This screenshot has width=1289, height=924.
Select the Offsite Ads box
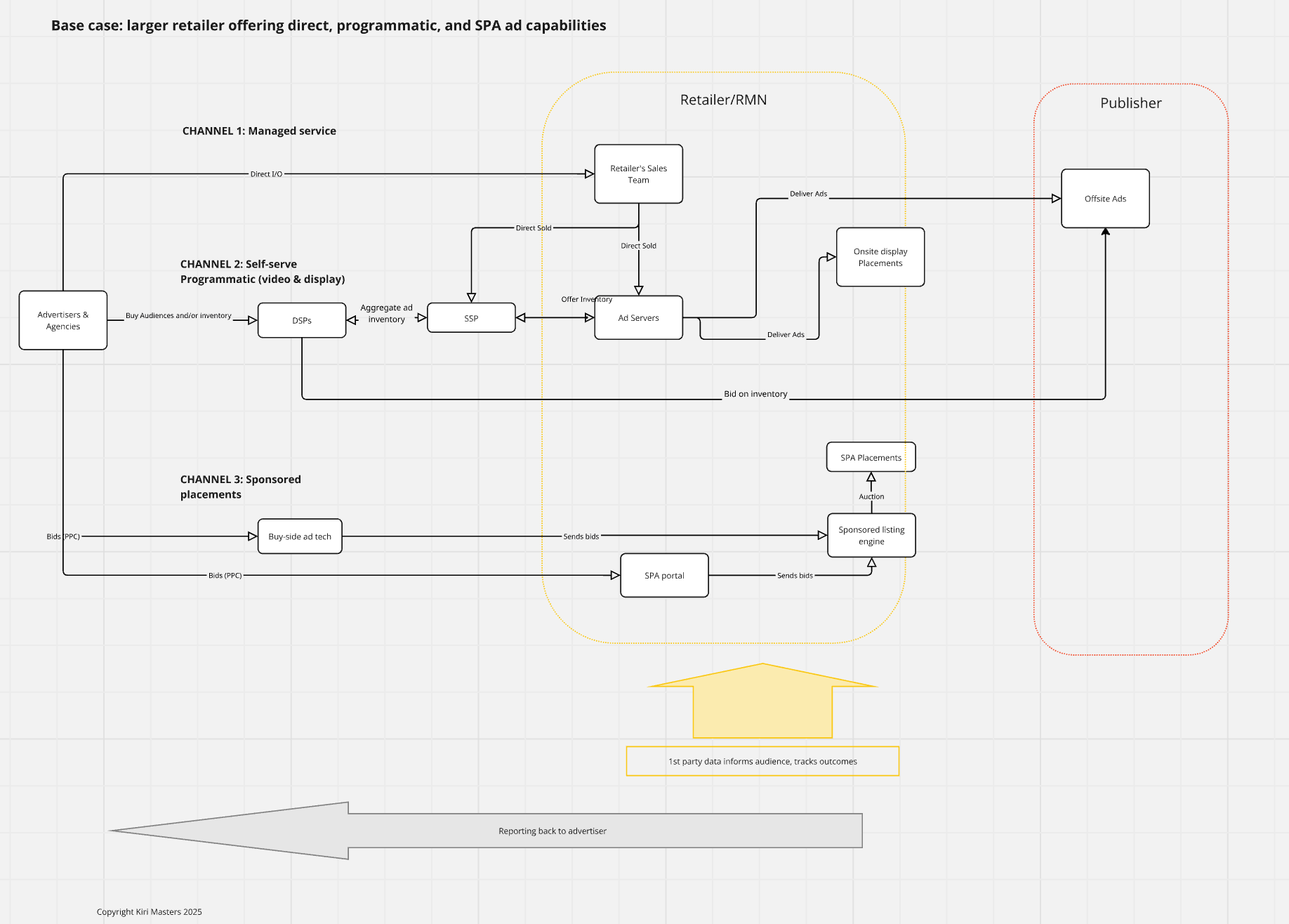click(1105, 199)
